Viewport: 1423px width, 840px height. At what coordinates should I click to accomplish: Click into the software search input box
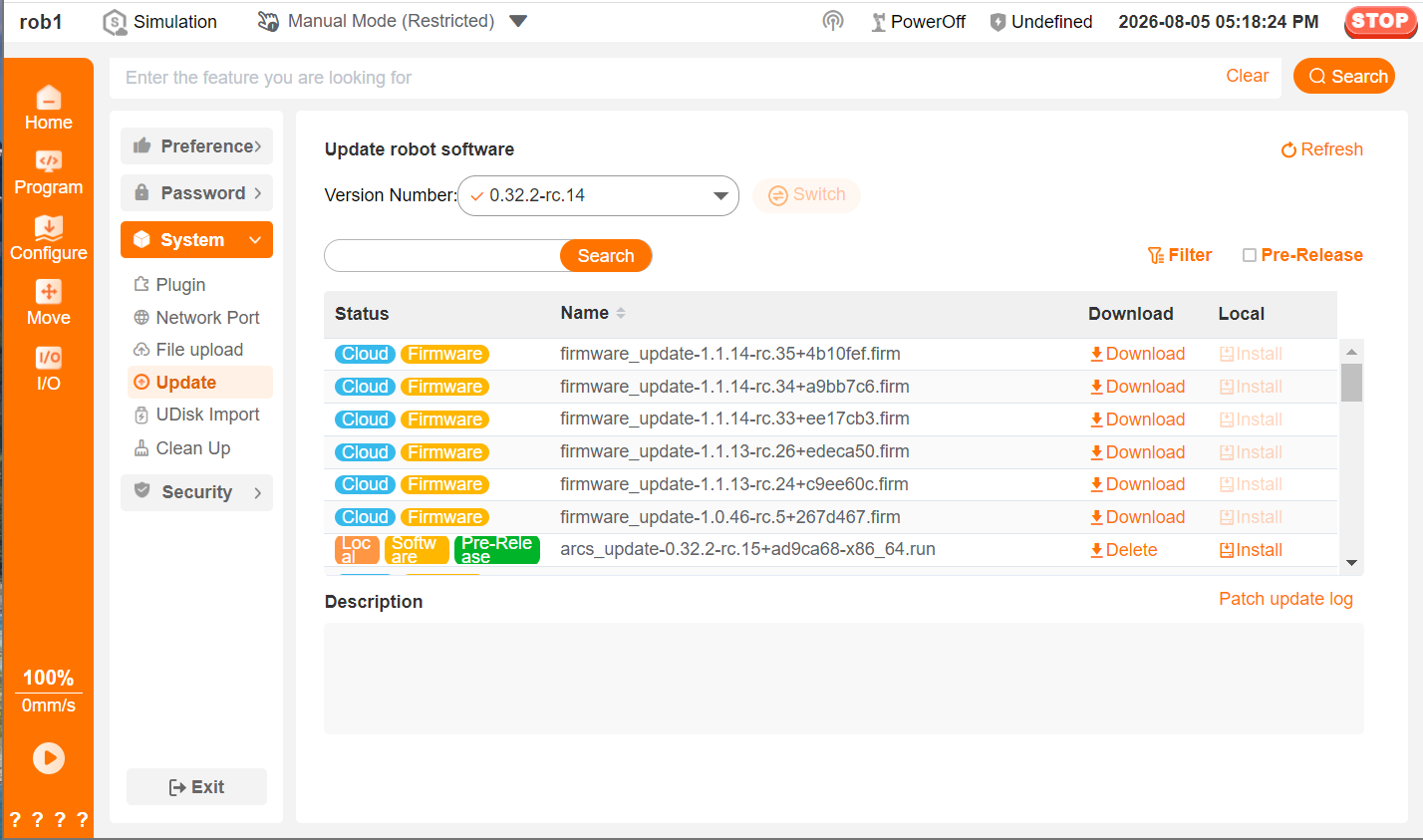click(x=442, y=256)
